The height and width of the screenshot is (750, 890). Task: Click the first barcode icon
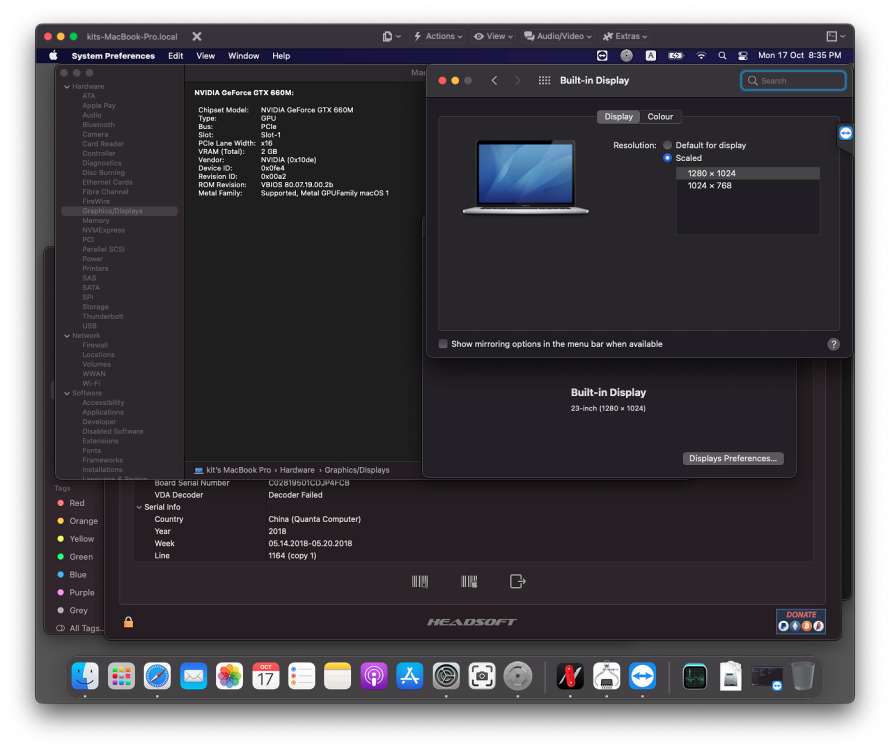420,581
